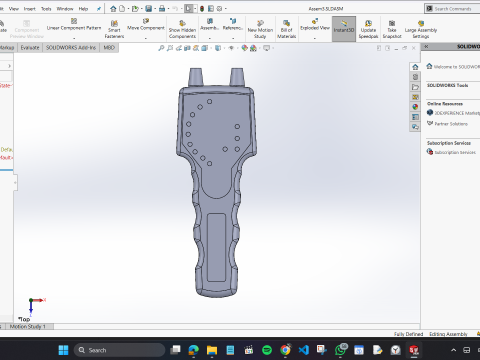Create an Exploded View
The height and width of the screenshot is (360, 480).
click(x=315, y=25)
